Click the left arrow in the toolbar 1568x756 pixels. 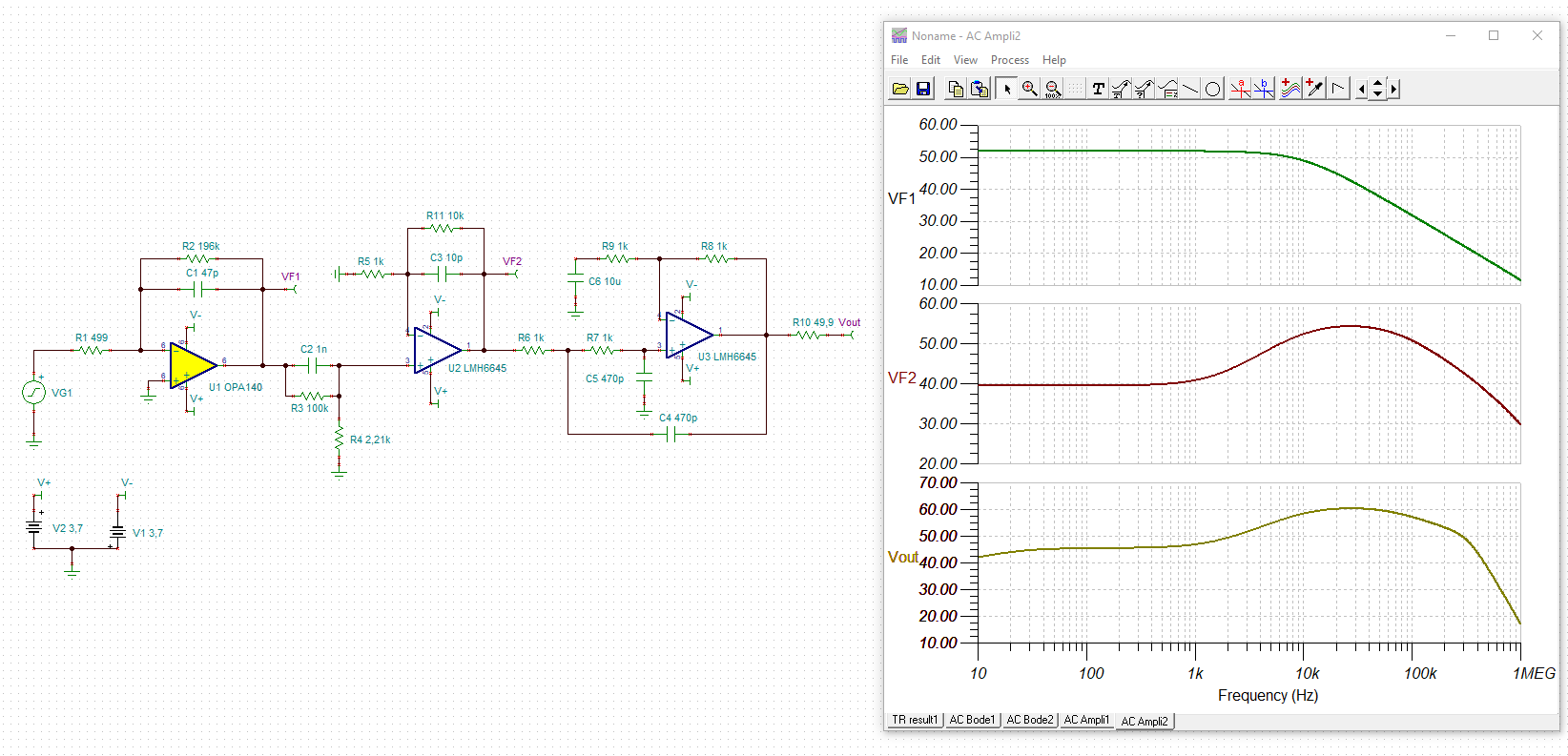pyautogui.click(x=1362, y=89)
